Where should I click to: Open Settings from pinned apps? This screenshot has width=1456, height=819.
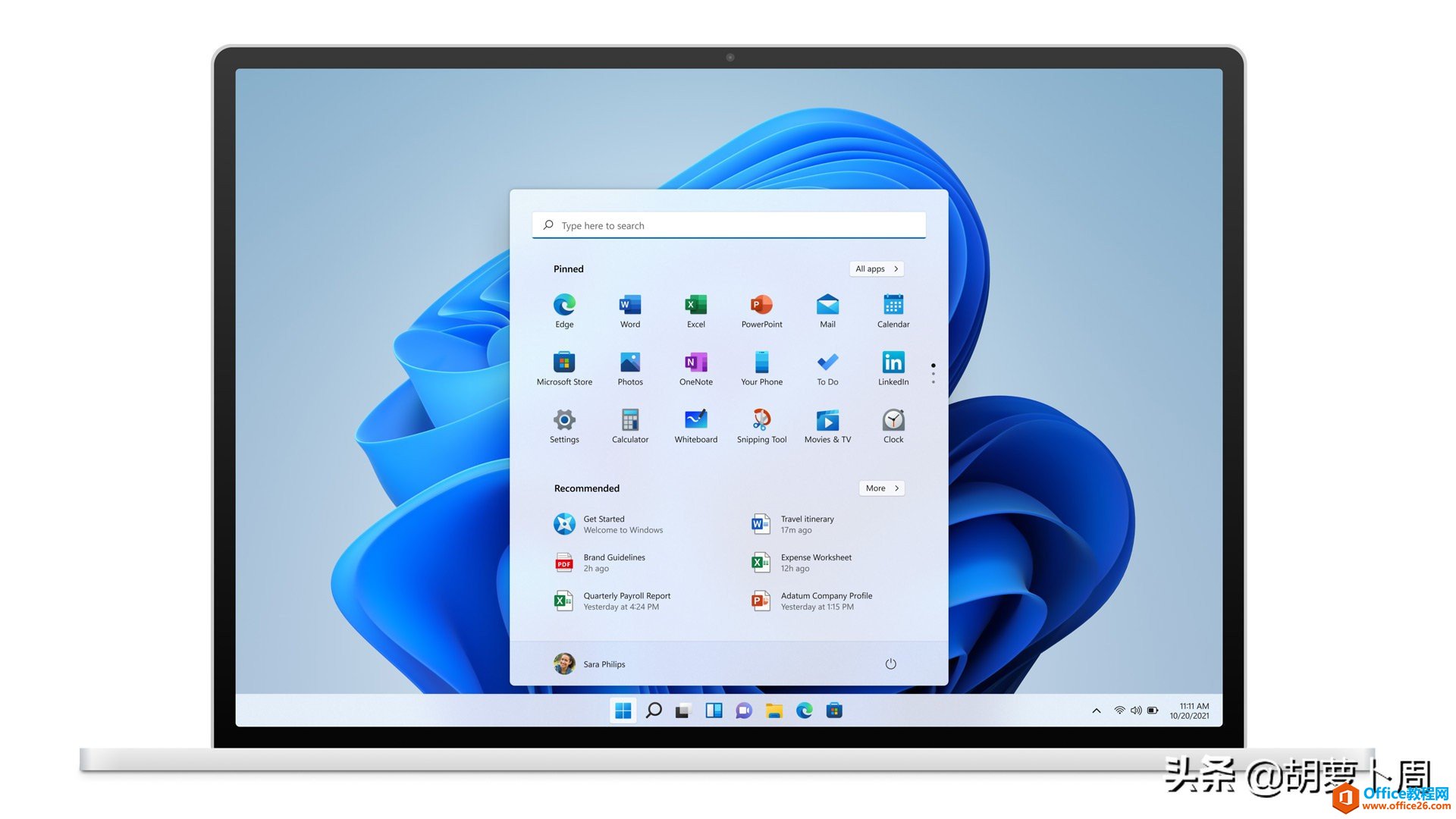[564, 420]
